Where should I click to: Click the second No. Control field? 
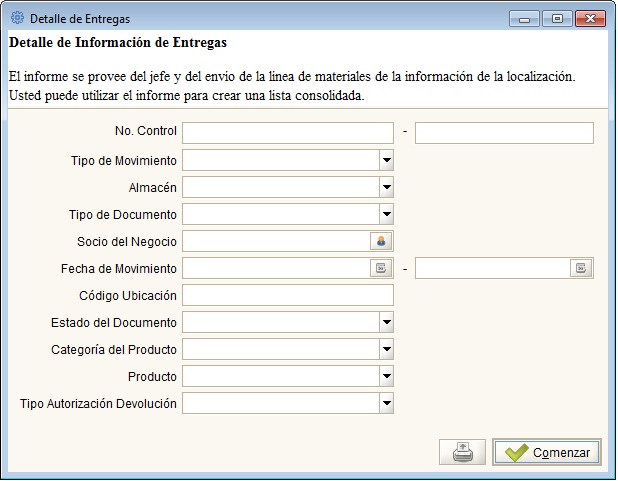tap(504, 133)
